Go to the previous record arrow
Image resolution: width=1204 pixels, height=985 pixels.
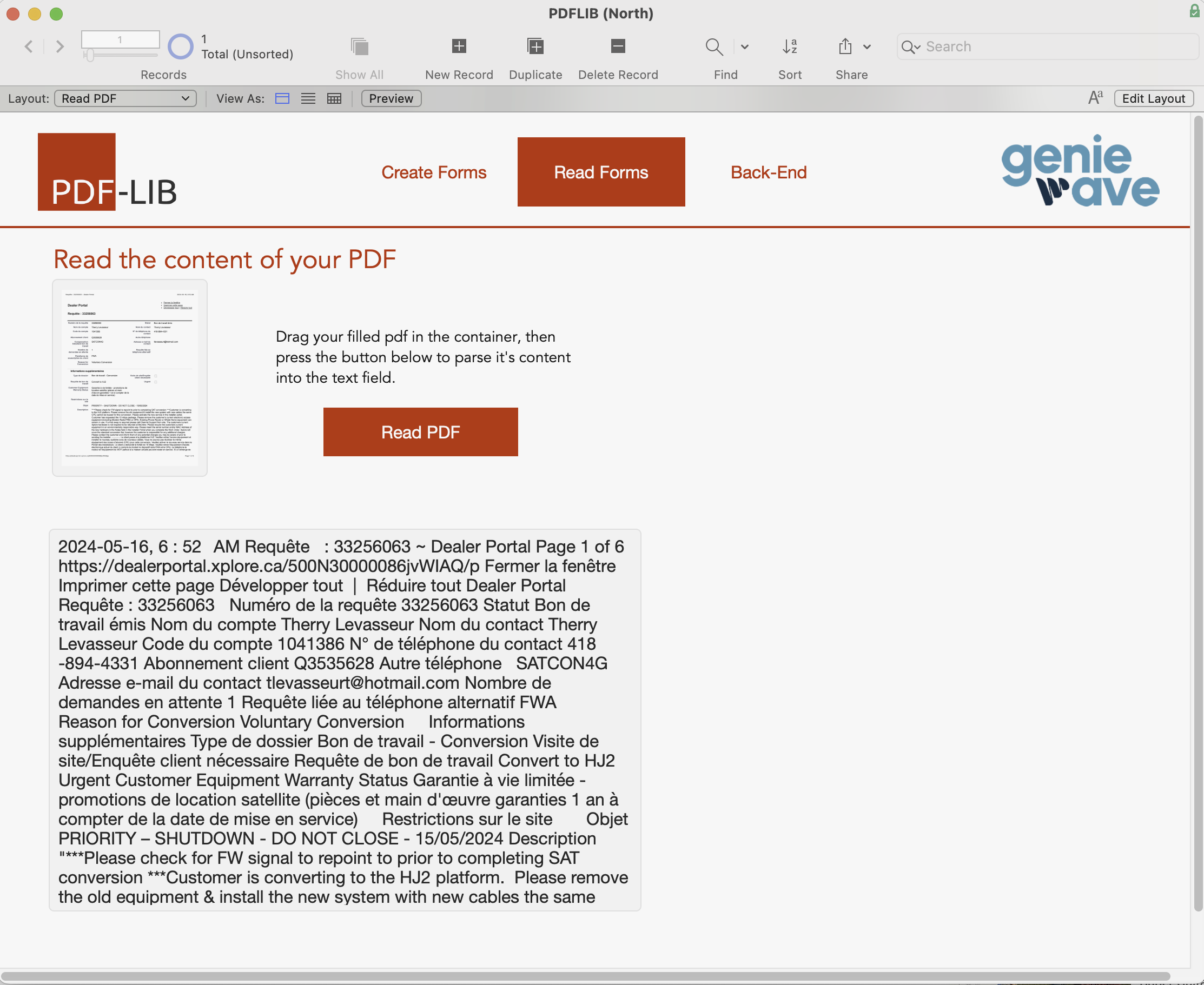pos(28,46)
